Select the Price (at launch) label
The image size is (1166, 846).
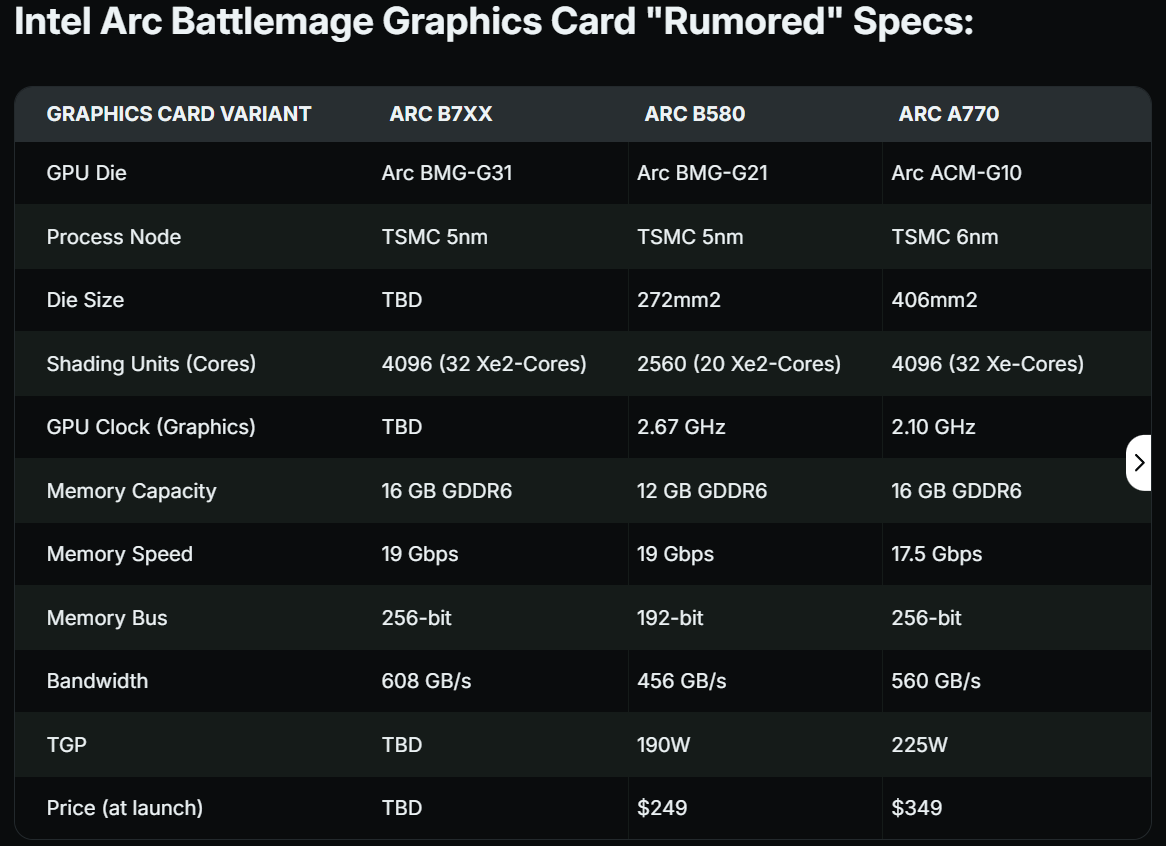click(125, 808)
